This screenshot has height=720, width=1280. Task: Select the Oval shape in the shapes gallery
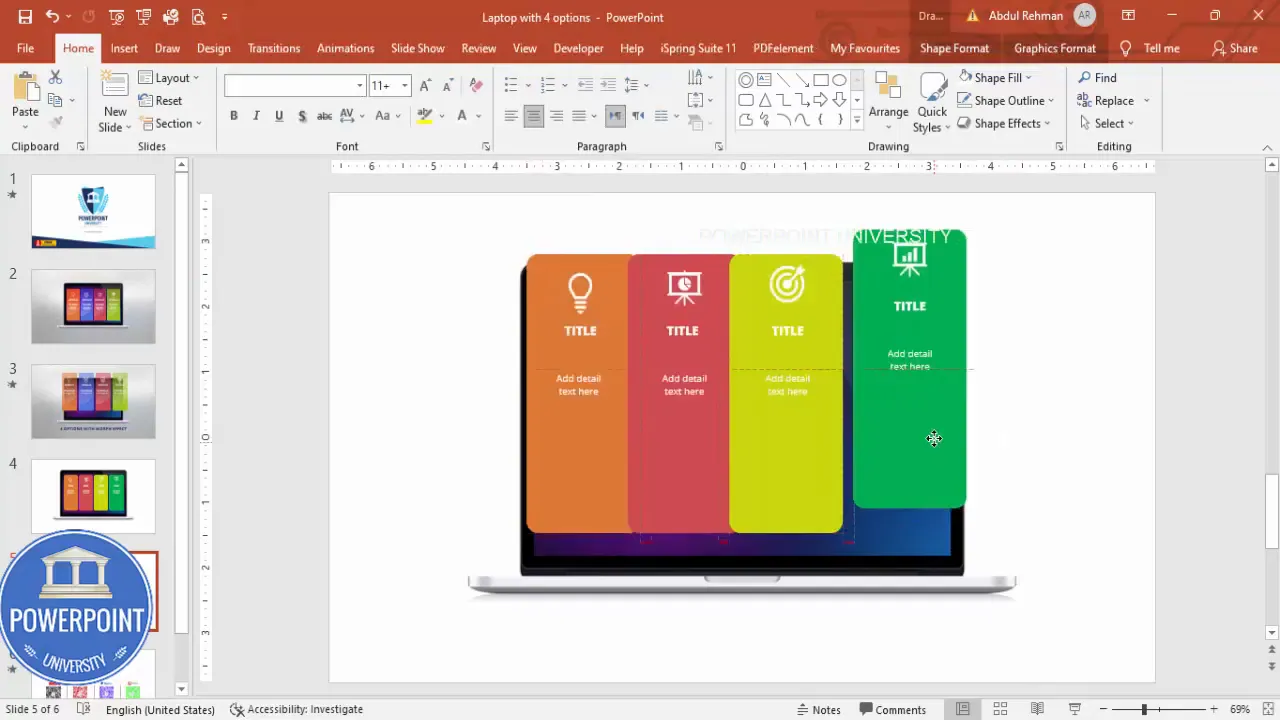point(839,80)
